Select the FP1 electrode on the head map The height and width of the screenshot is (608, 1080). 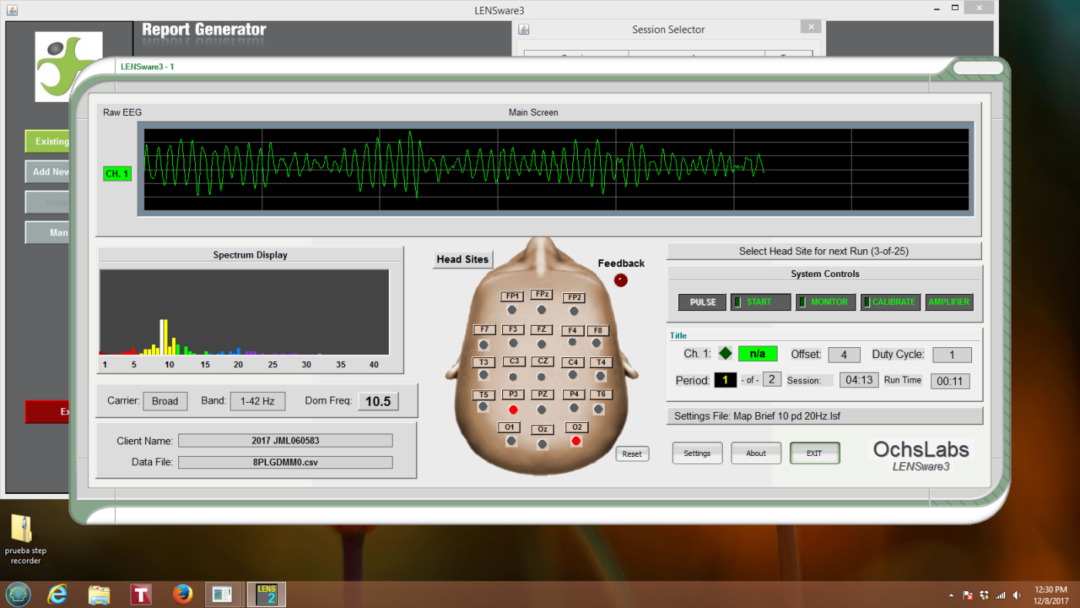point(510,296)
